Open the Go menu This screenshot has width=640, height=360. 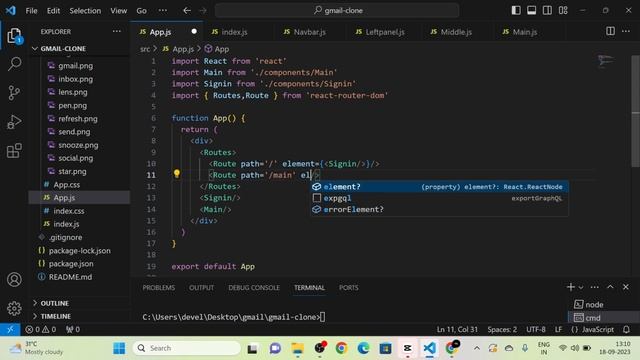[x=142, y=11]
